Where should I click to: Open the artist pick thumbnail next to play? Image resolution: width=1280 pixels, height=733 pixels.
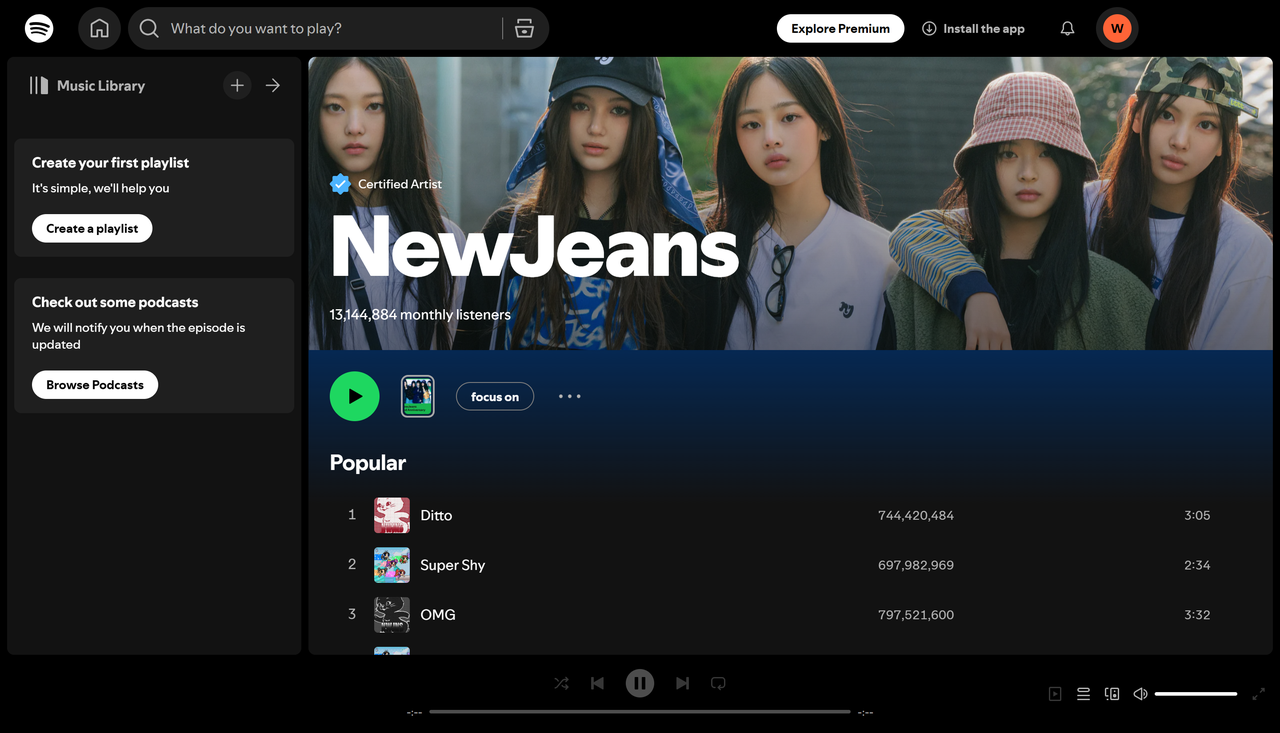[418, 396]
